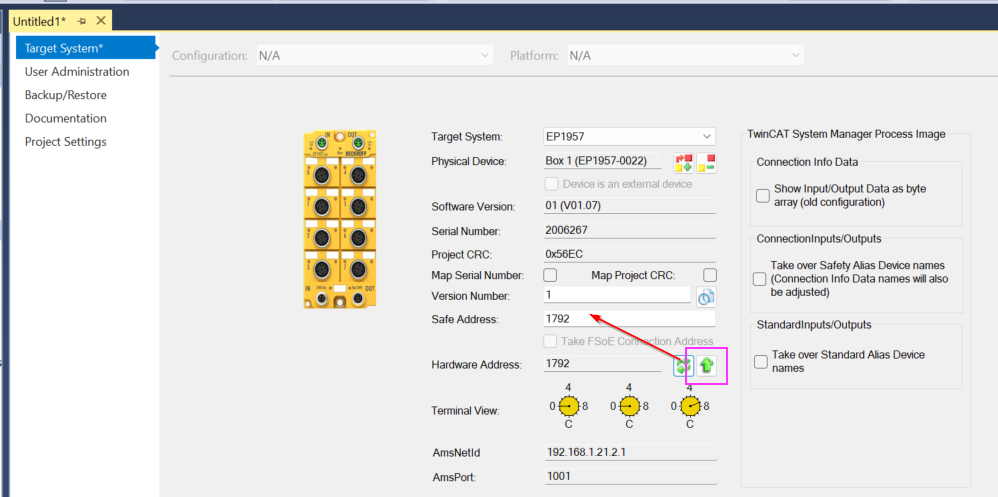This screenshot has width=998, height=497.
Task: Click the Software Version 01 (V01.07) field
Action: 629,206
